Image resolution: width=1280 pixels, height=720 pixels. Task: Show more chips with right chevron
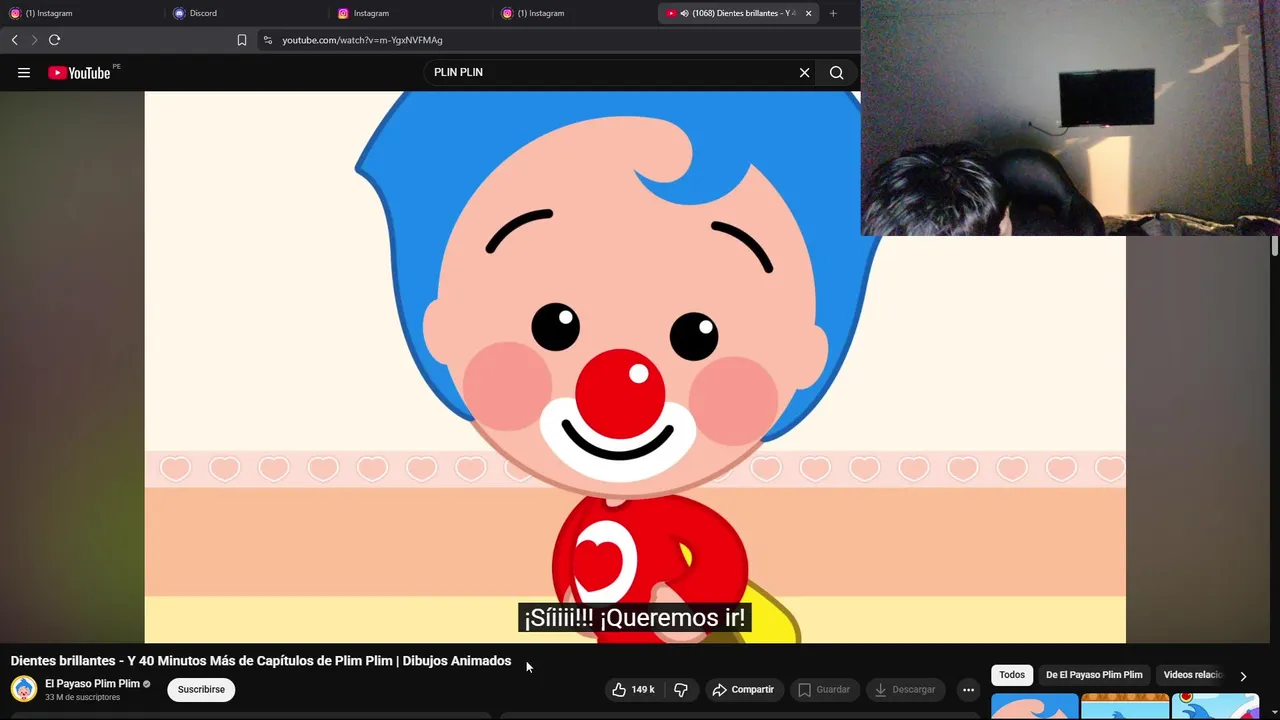coord(1243,676)
